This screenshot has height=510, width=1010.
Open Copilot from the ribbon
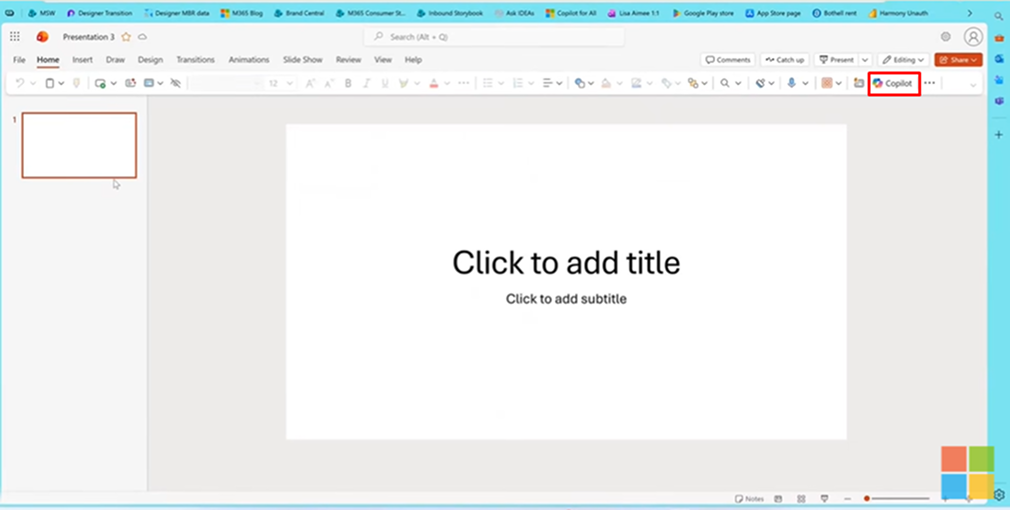[893, 84]
